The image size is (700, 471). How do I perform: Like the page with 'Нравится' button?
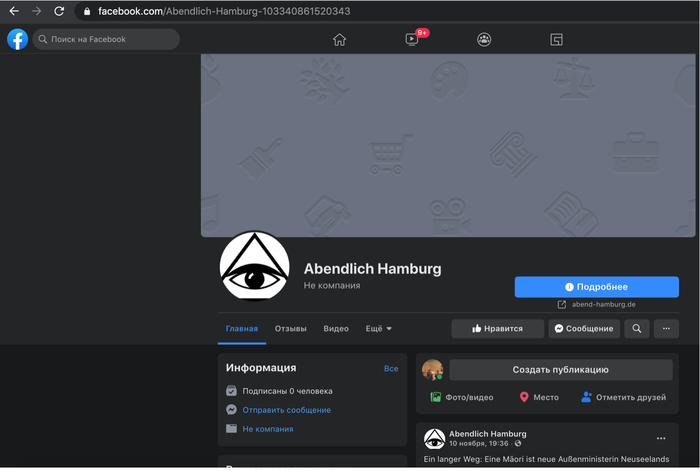[497, 329]
